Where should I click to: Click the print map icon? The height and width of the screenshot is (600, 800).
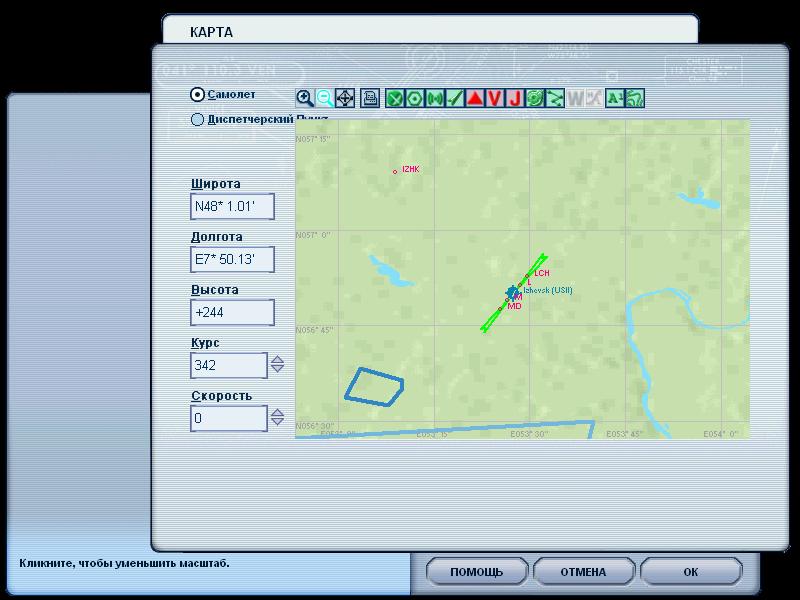coord(370,98)
